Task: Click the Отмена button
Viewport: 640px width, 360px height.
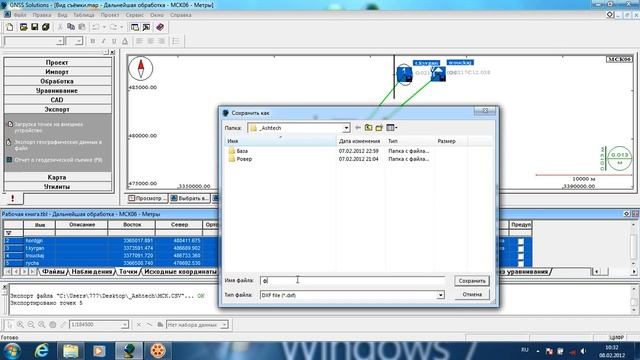Action: pos(472,294)
